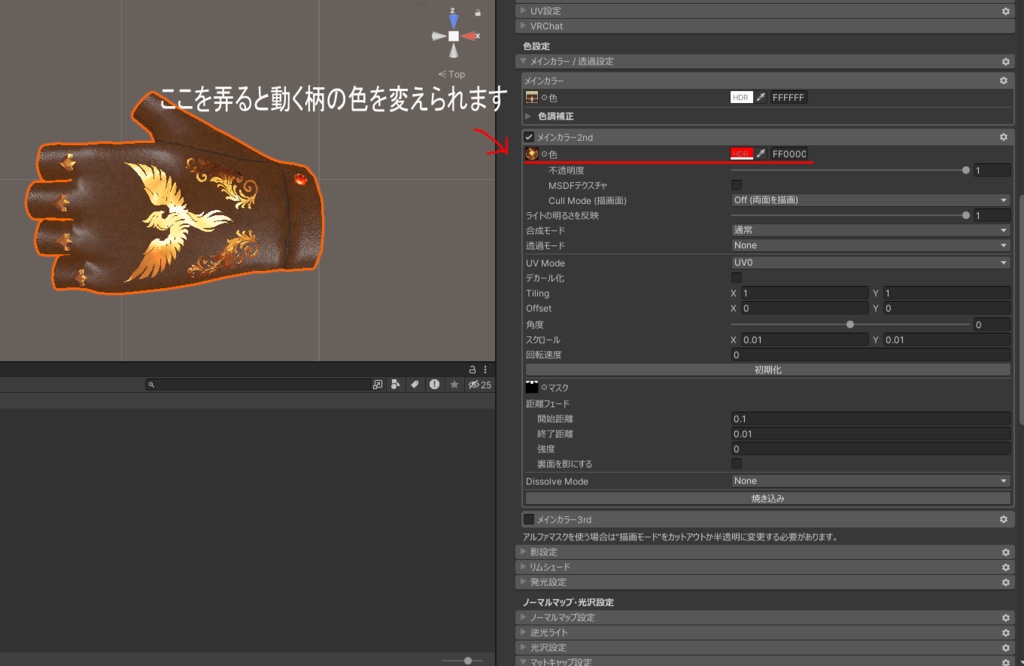Click the label tag filter icon
The height and width of the screenshot is (666, 1024).
click(415, 385)
